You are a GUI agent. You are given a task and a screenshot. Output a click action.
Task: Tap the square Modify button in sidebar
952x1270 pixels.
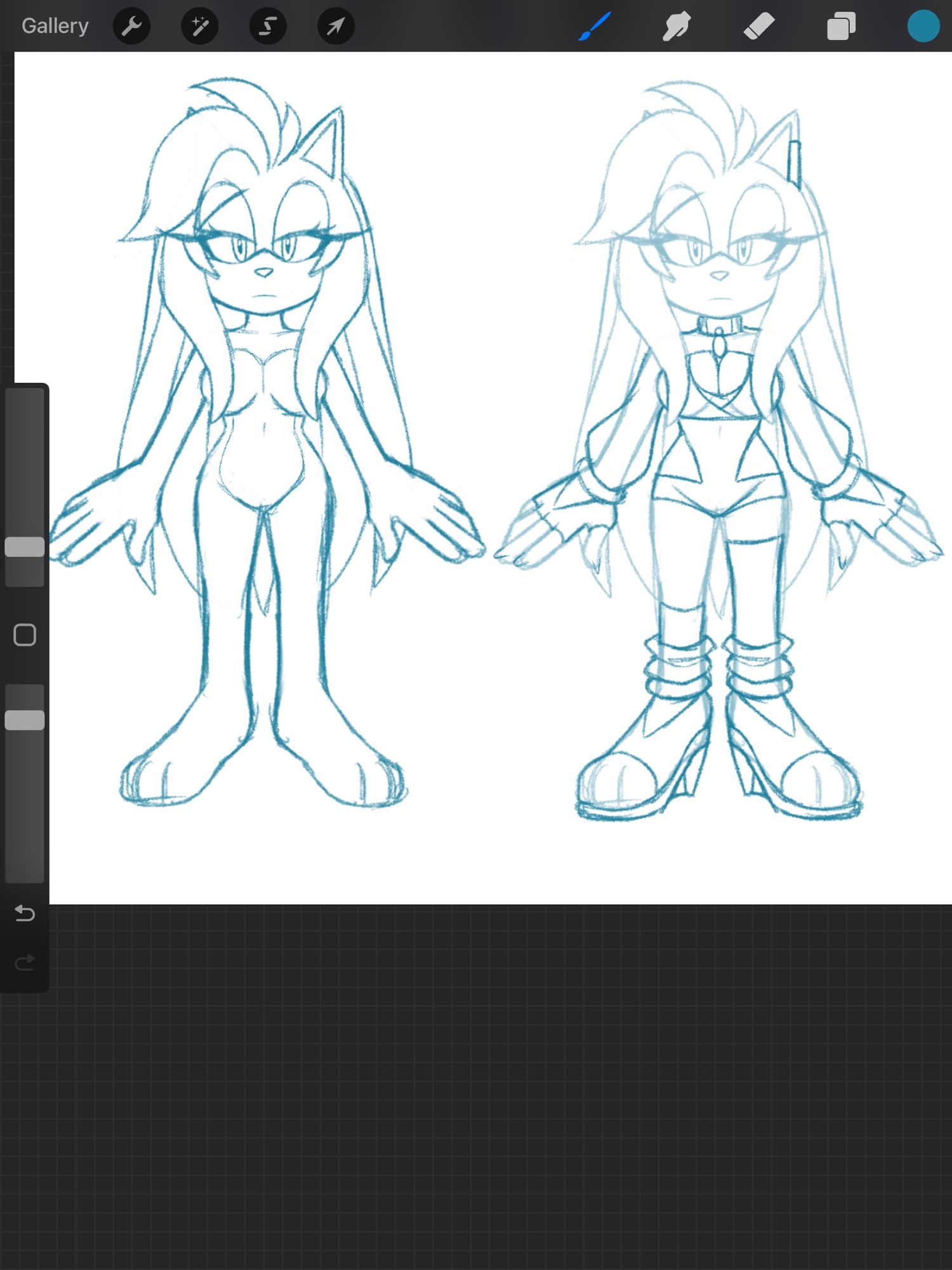coord(25,635)
